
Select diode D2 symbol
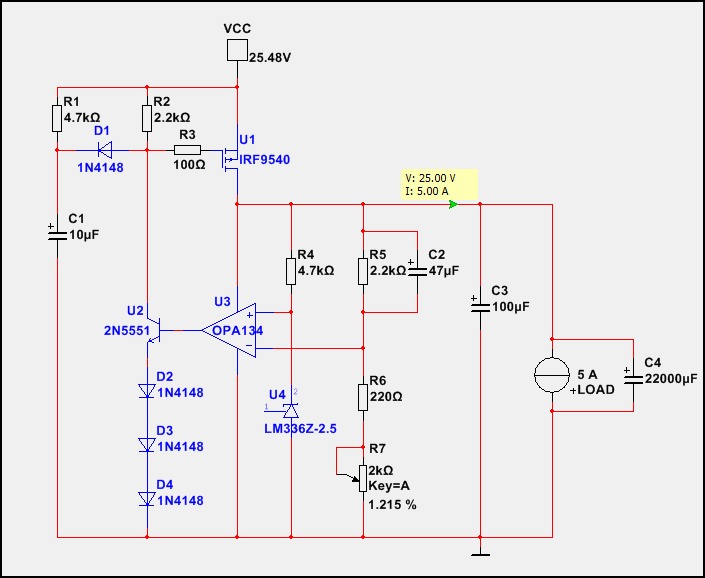147,391
